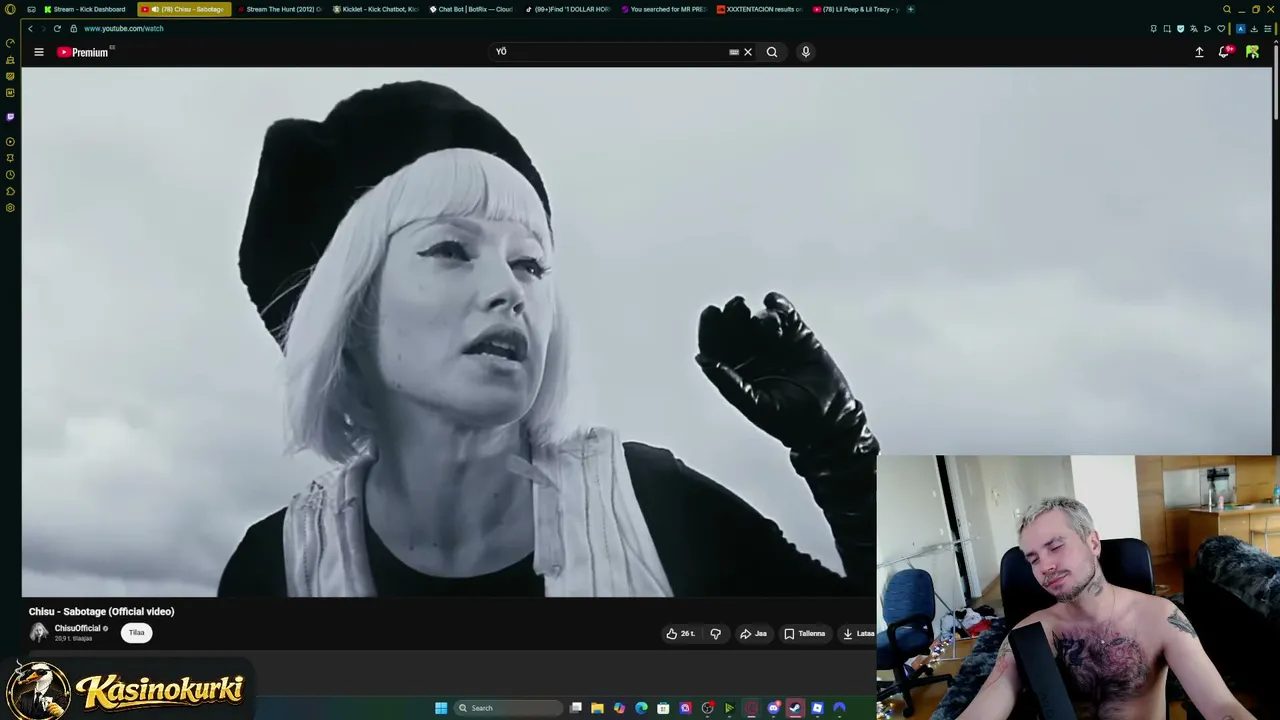
Task: Open the YouTube notifications bell
Action: click(1224, 52)
